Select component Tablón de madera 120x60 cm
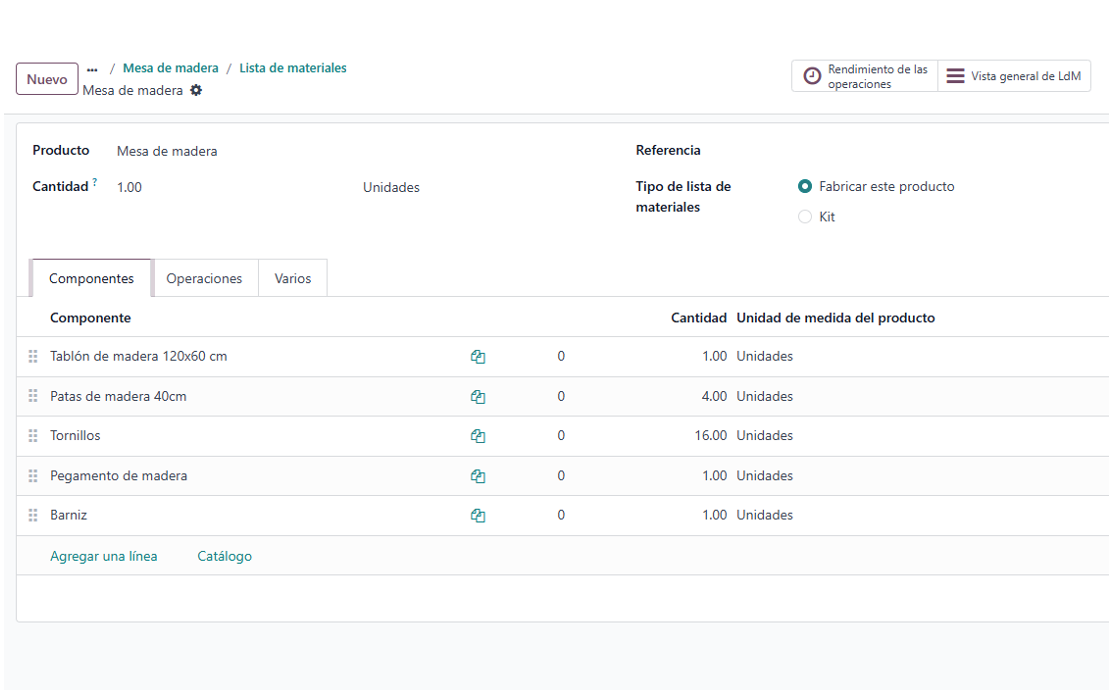Viewport: 1110px width, 690px height. [x=139, y=356]
